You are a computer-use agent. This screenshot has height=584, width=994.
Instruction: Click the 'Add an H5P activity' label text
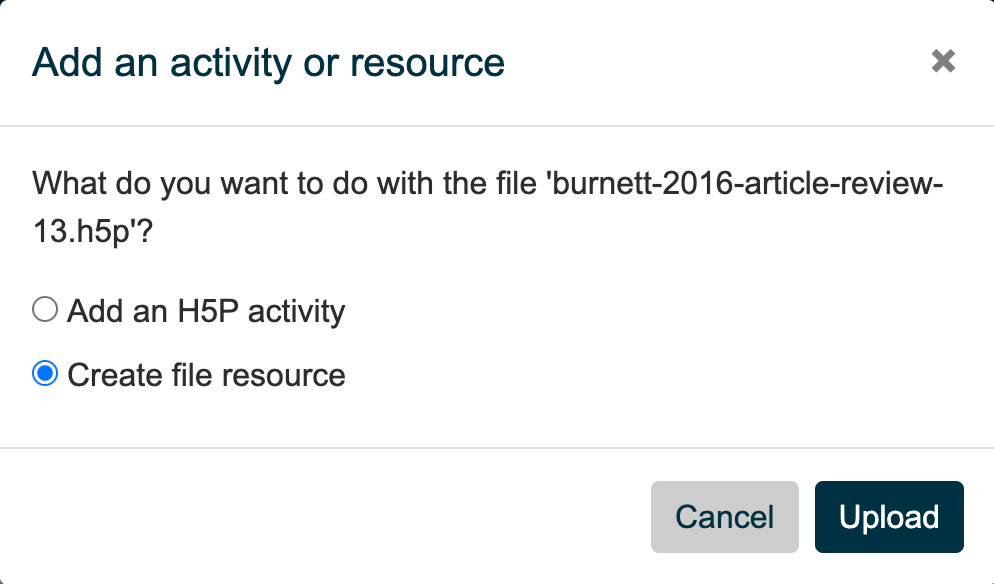(206, 311)
